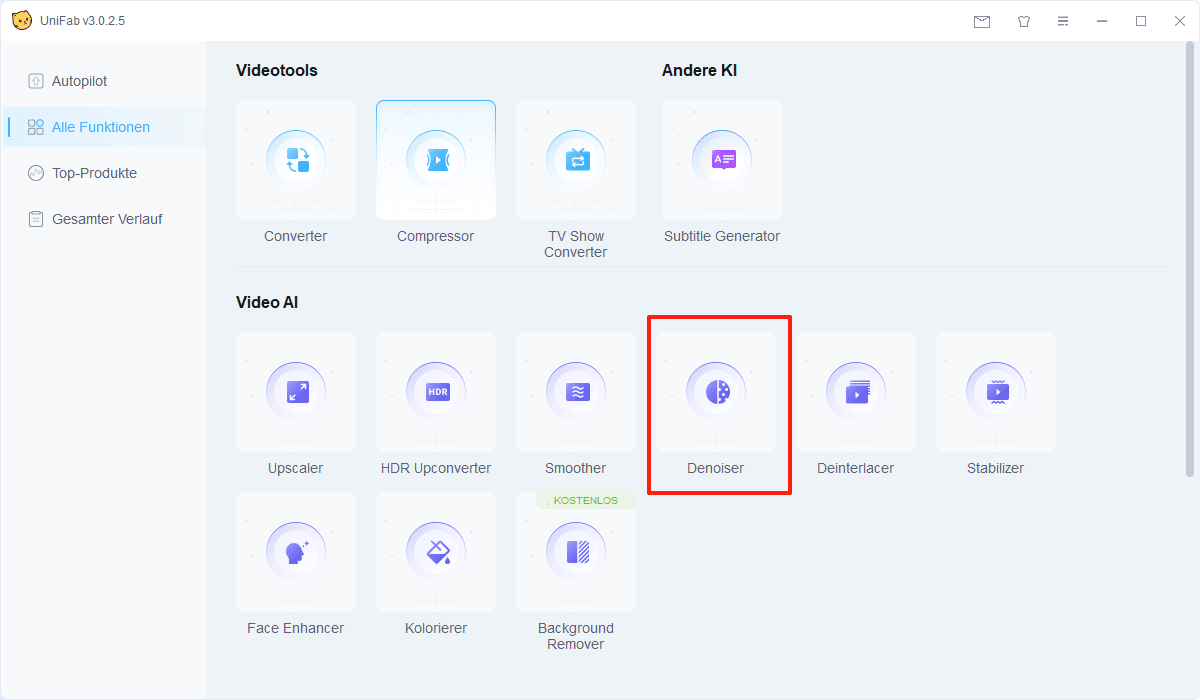Click the Upscaler AI icon
Screen dimensions: 1200x700
pos(296,392)
